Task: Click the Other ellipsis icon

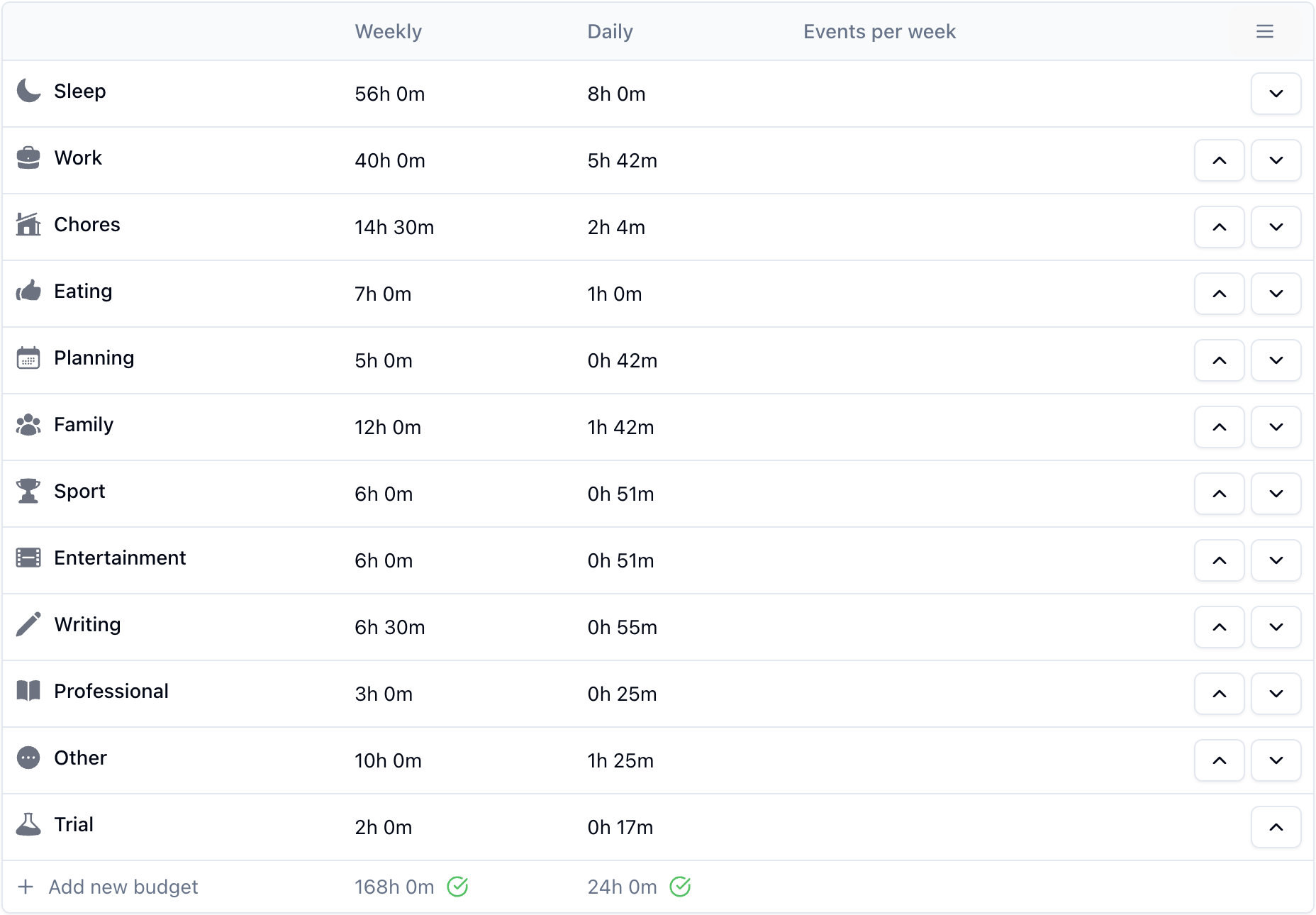Action: click(28, 758)
